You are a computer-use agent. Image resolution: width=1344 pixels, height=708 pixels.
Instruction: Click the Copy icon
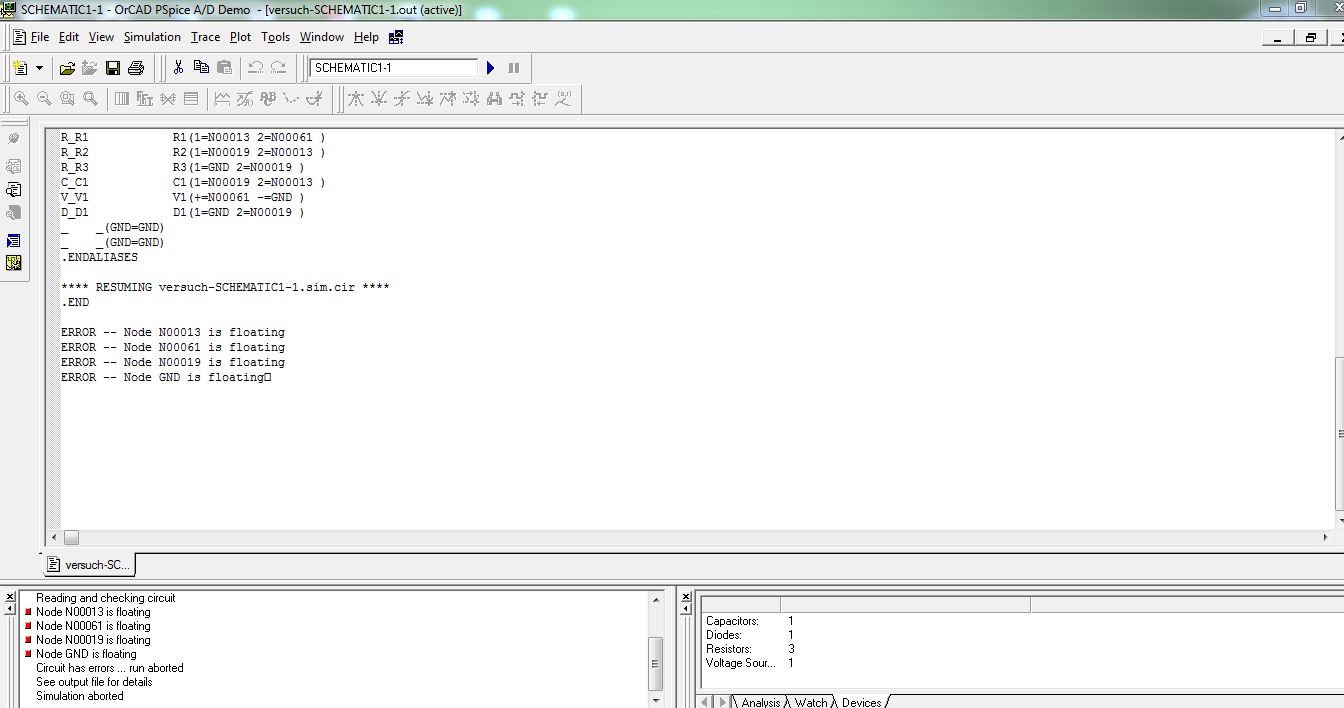(201, 68)
